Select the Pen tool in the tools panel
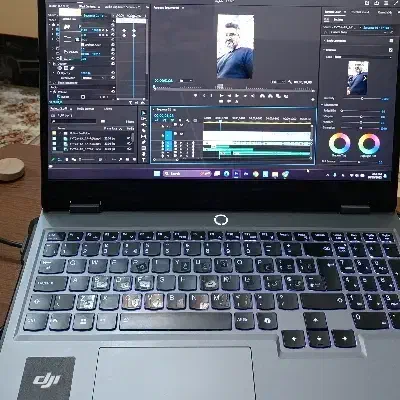Screen dimensions: 400x400 coord(143,142)
